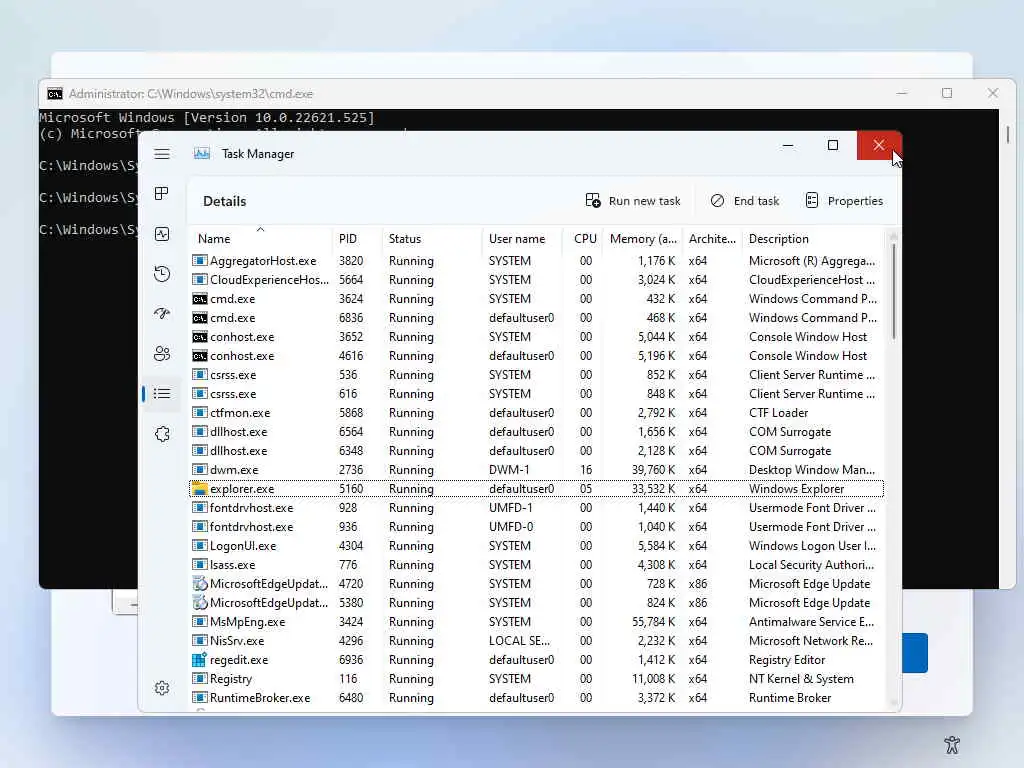Viewport: 1024px width, 768px height.
Task: Open Properties for selected process
Action: tap(844, 200)
